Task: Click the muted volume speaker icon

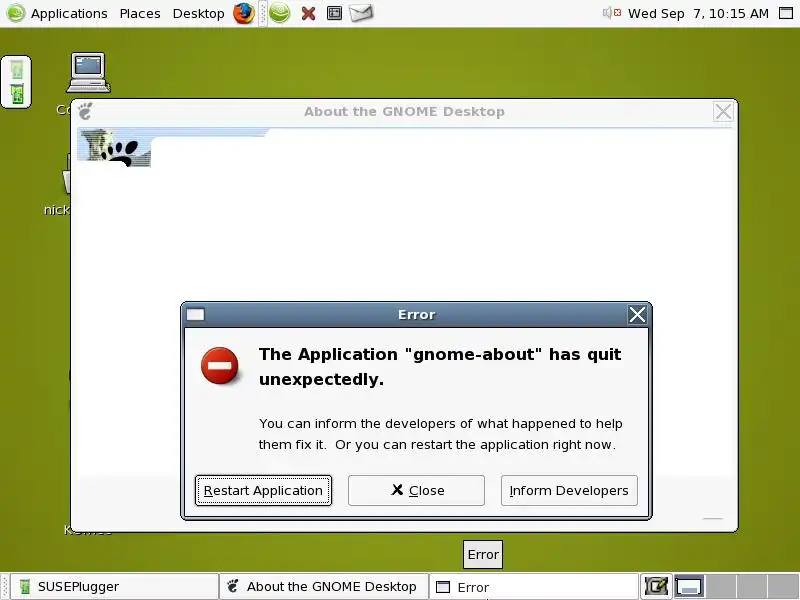Action: click(x=612, y=13)
